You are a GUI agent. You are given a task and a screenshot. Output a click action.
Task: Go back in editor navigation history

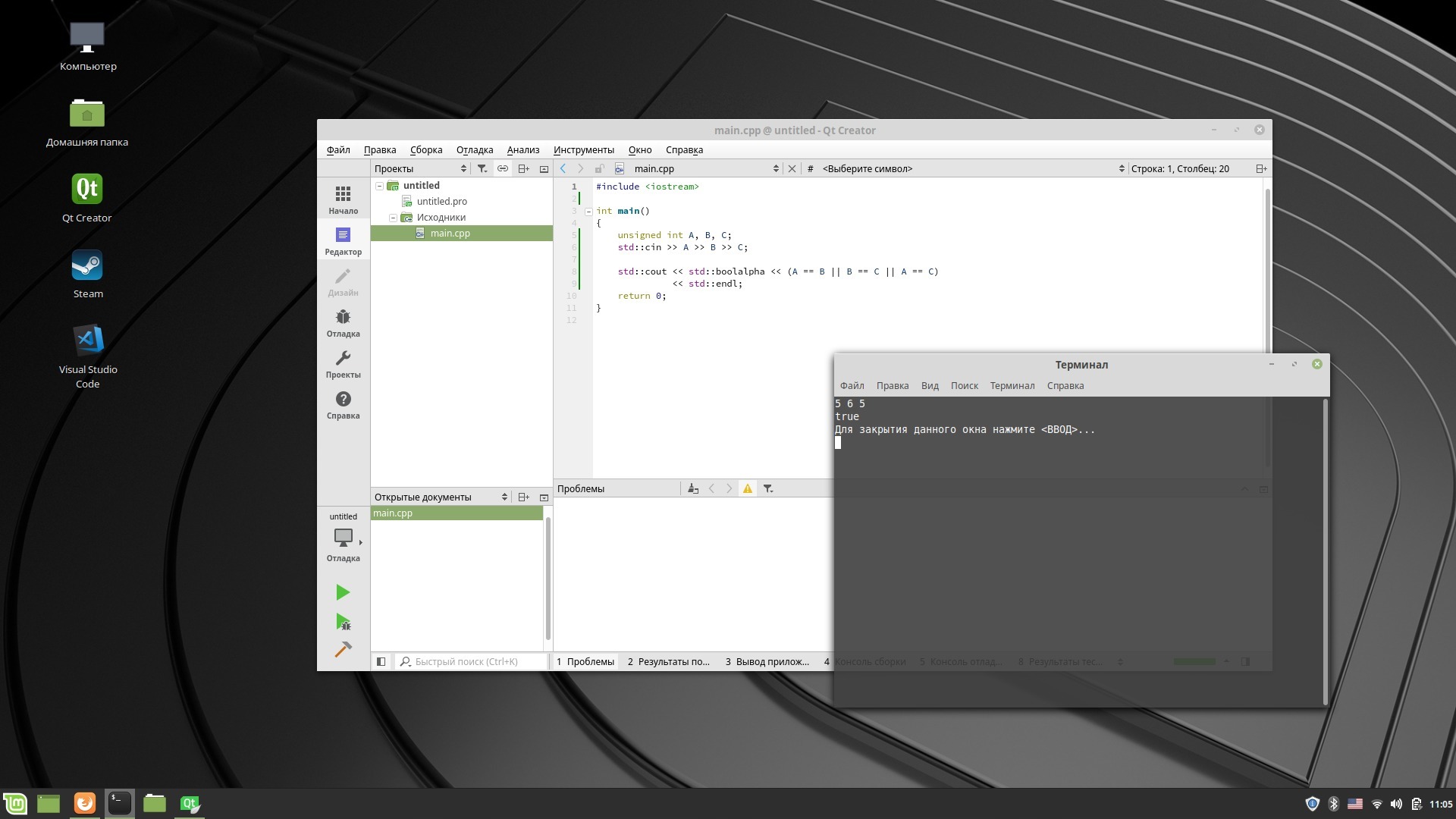[x=563, y=168]
